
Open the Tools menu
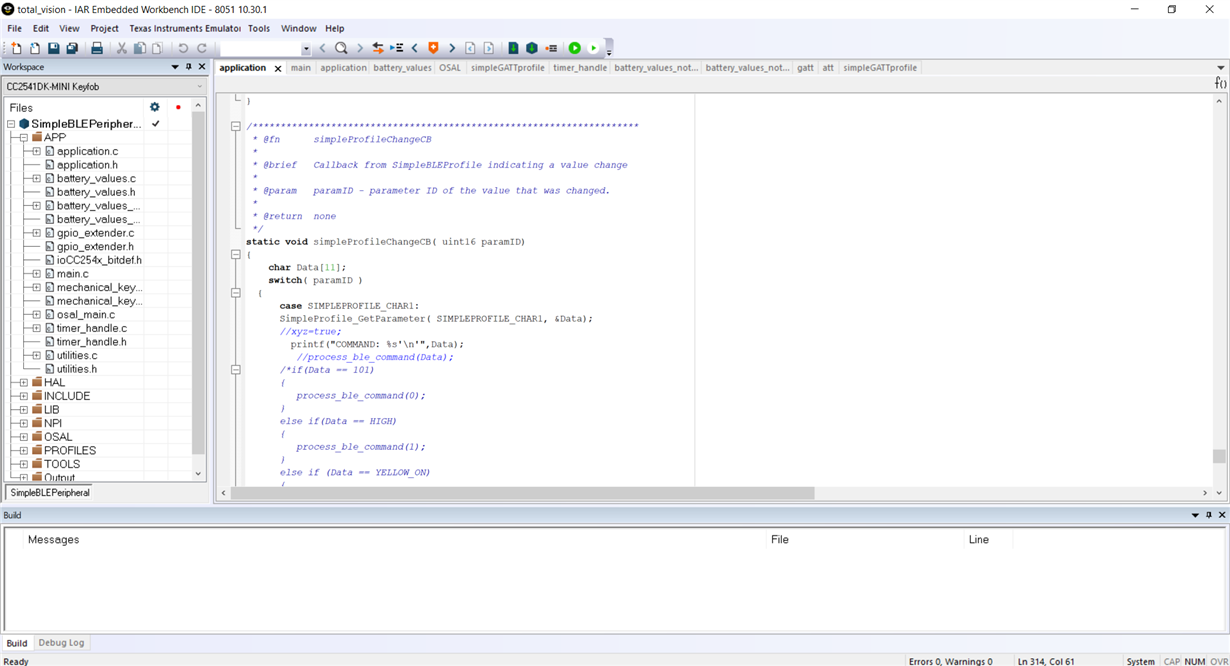click(x=259, y=28)
